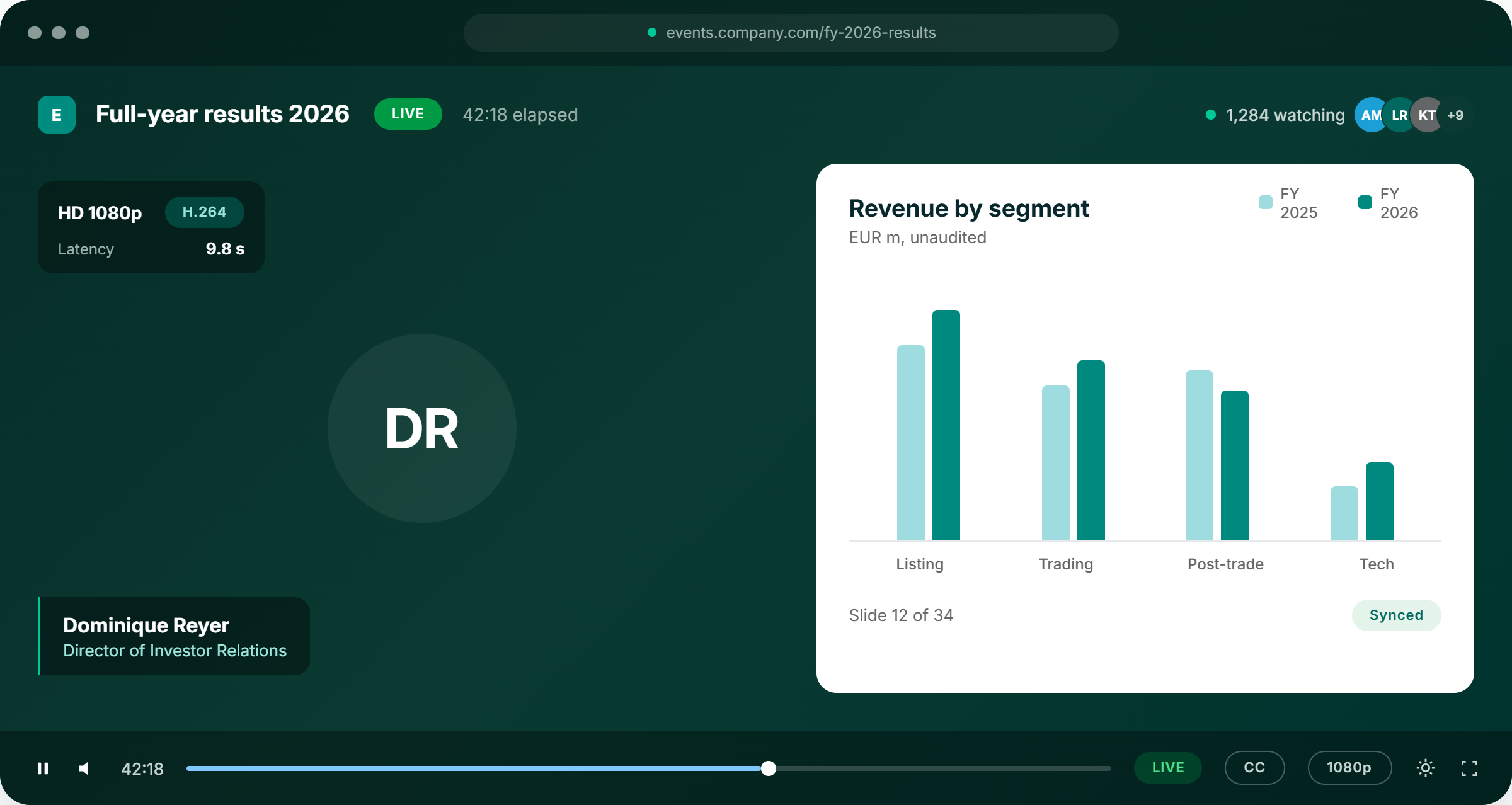Click the LIVE badge beside the title
Viewport: 1512px width, 805px height.
408,114
